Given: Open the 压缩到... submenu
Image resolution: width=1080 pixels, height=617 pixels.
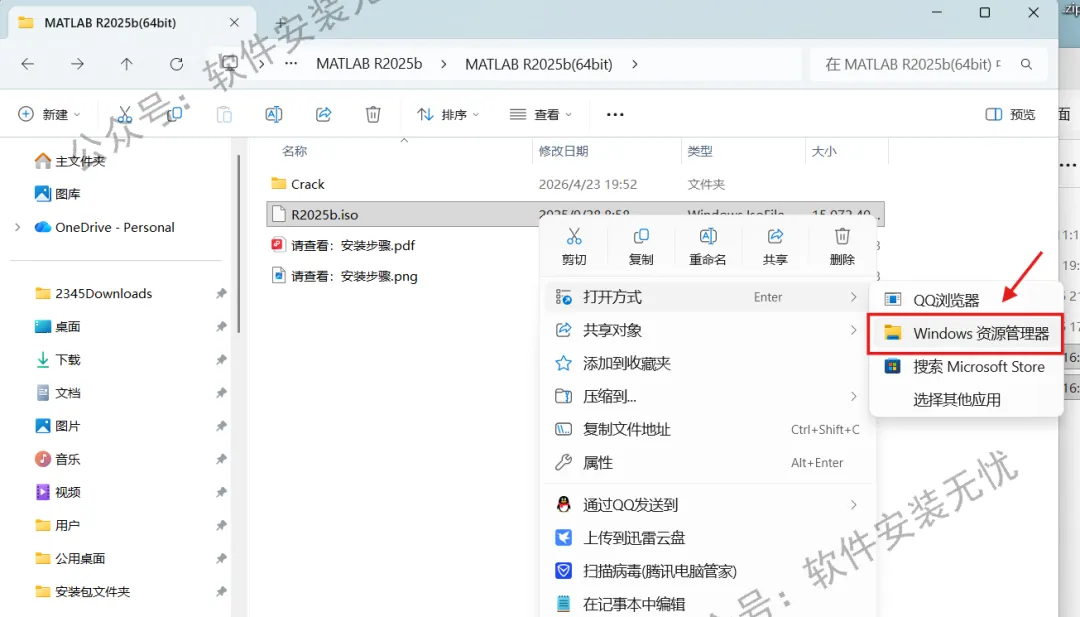Looking at the screenshot, I should pos(707,396).
